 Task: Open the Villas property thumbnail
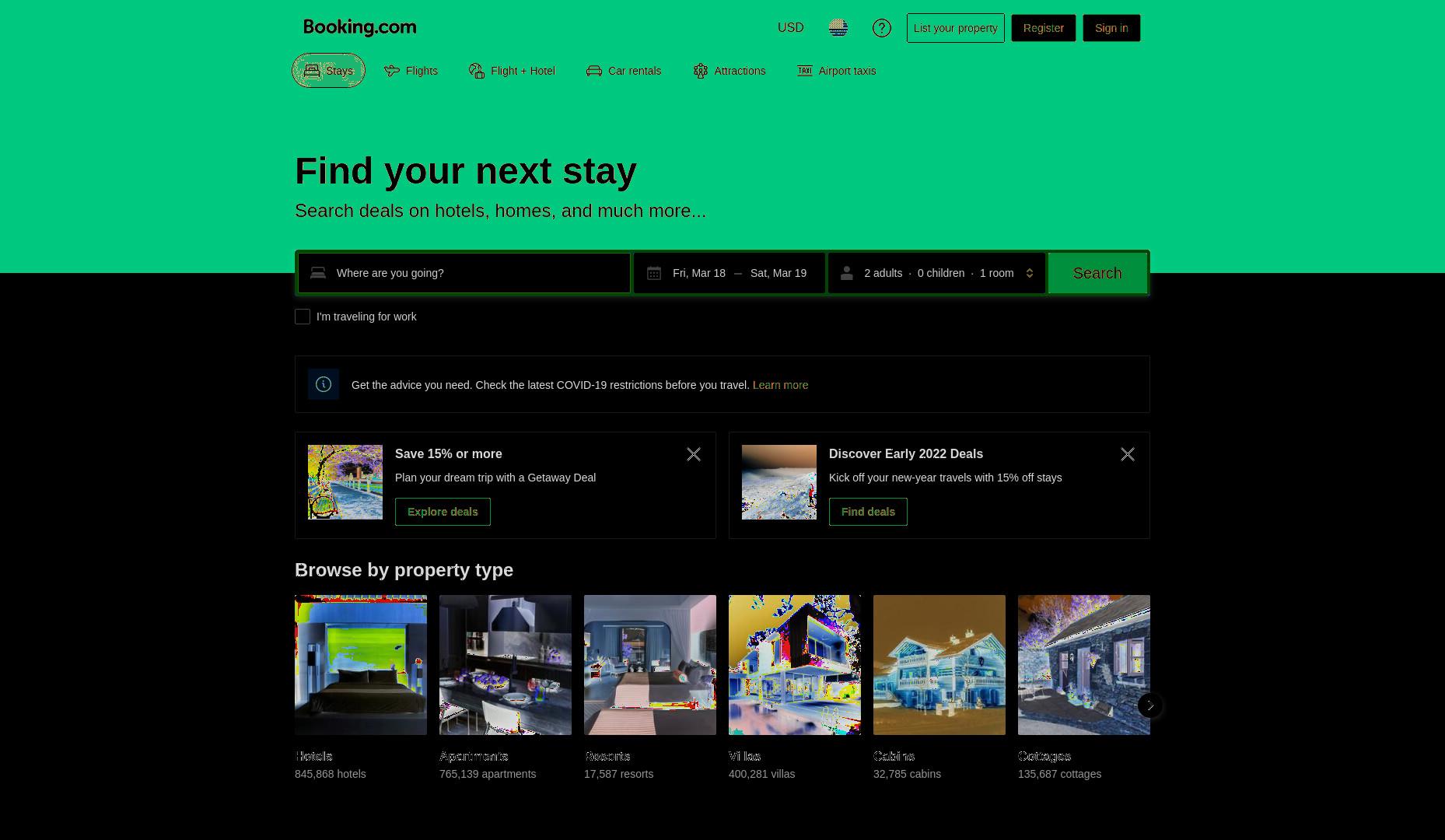(795, 665)
